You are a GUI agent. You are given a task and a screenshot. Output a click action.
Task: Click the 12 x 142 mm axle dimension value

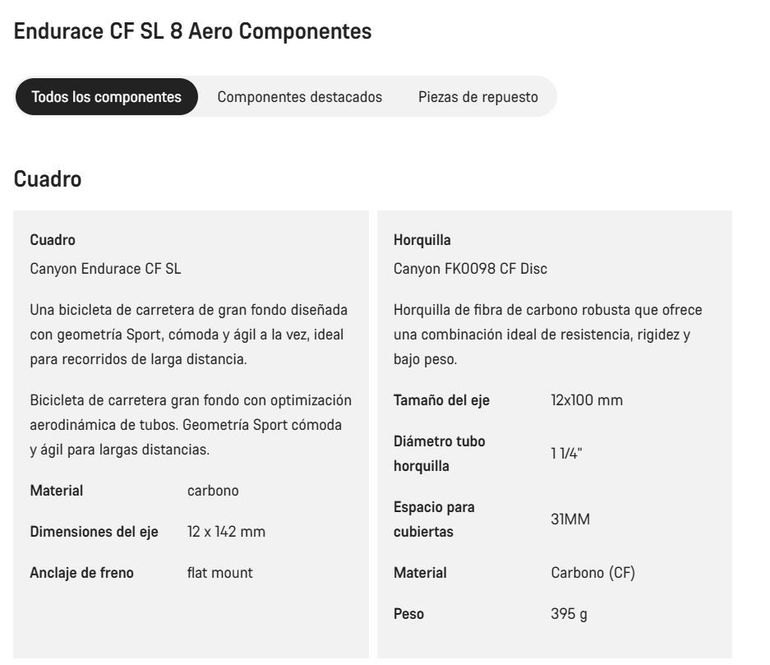[x=226, y=531]
